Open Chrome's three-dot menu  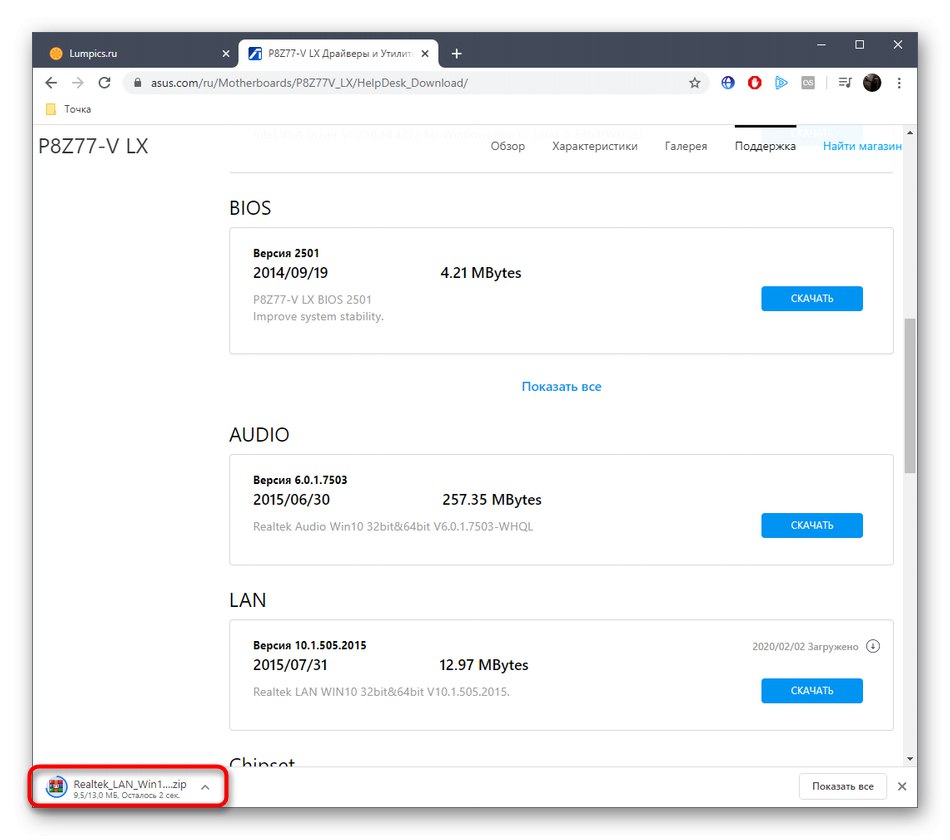pos(898,82)
